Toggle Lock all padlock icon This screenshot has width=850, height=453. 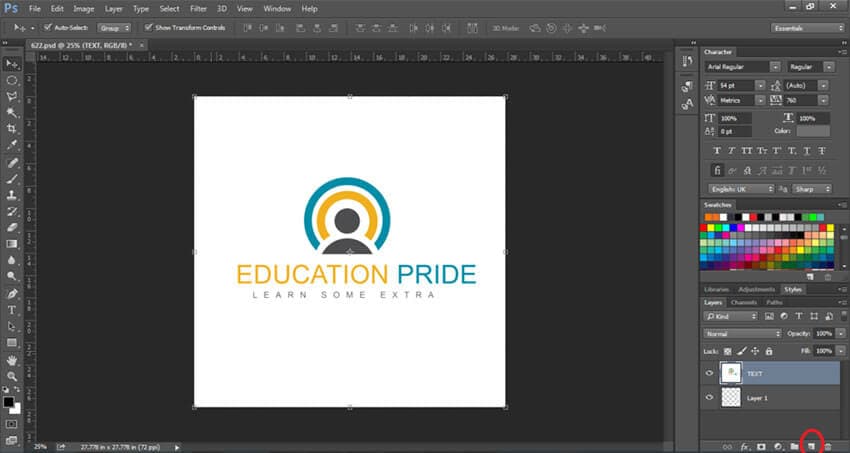point(768,351)
